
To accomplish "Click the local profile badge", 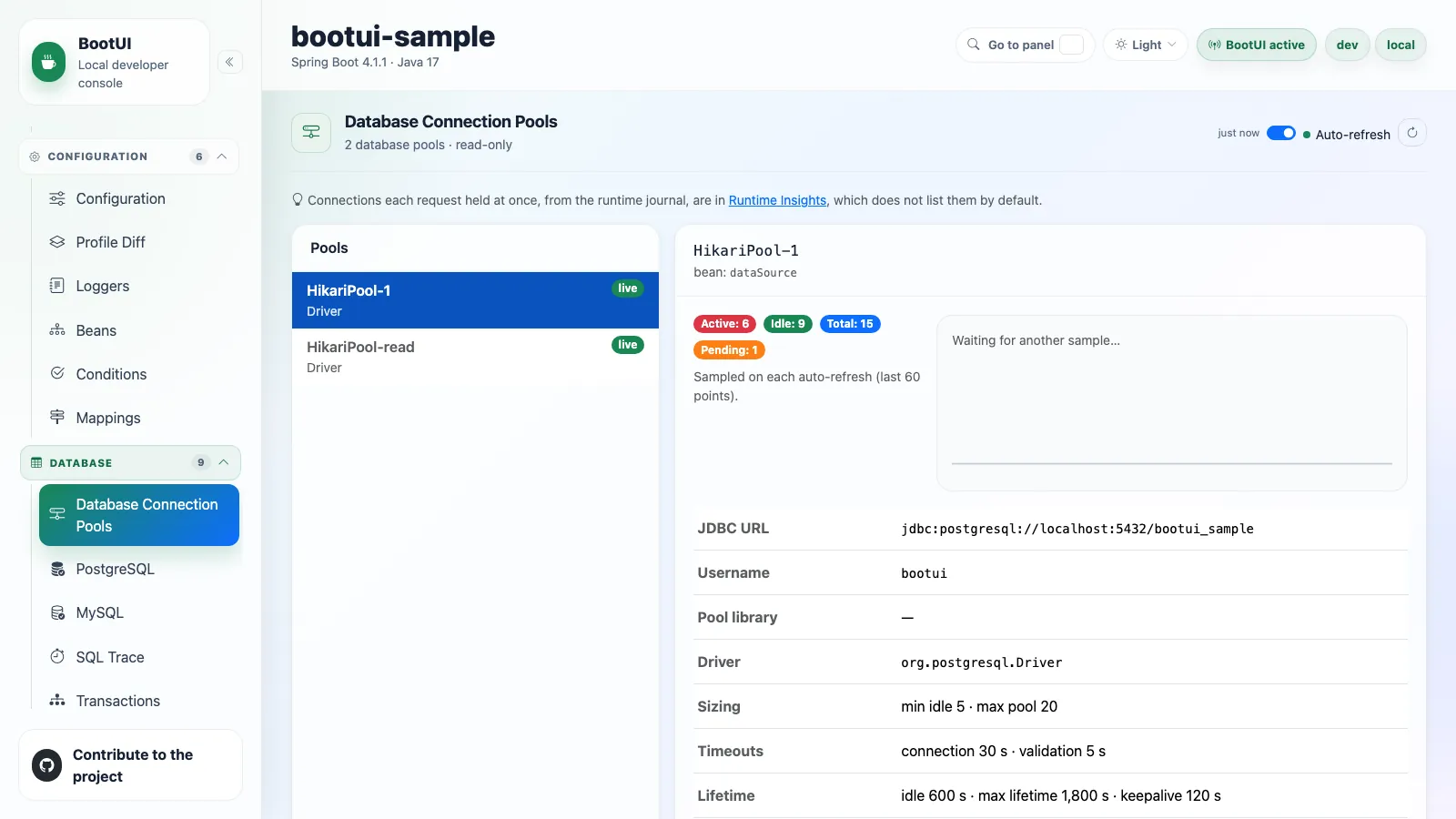I will click(1400, 45).
